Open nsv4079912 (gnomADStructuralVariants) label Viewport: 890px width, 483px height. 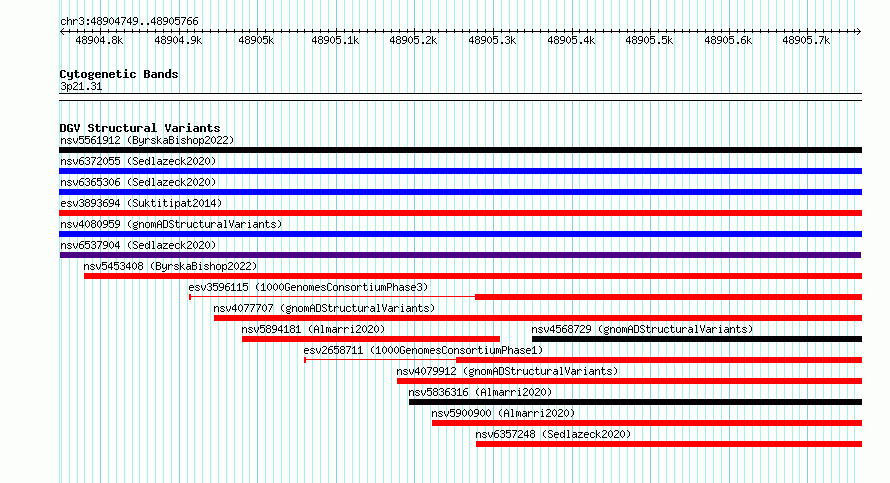[507, 371]
